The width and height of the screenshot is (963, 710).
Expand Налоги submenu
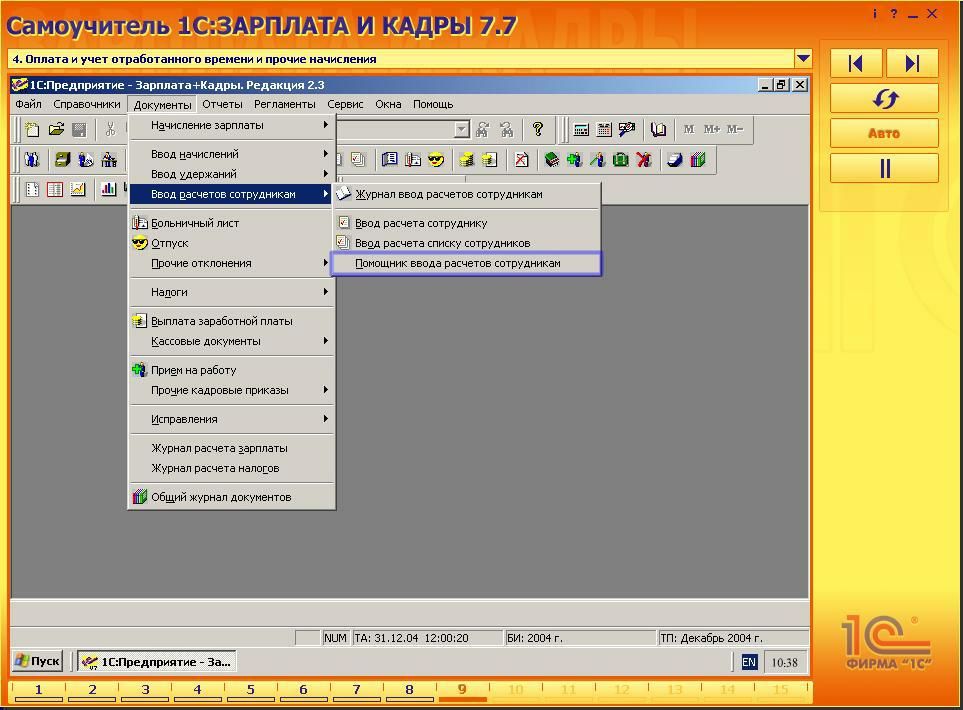coord(232,292)
